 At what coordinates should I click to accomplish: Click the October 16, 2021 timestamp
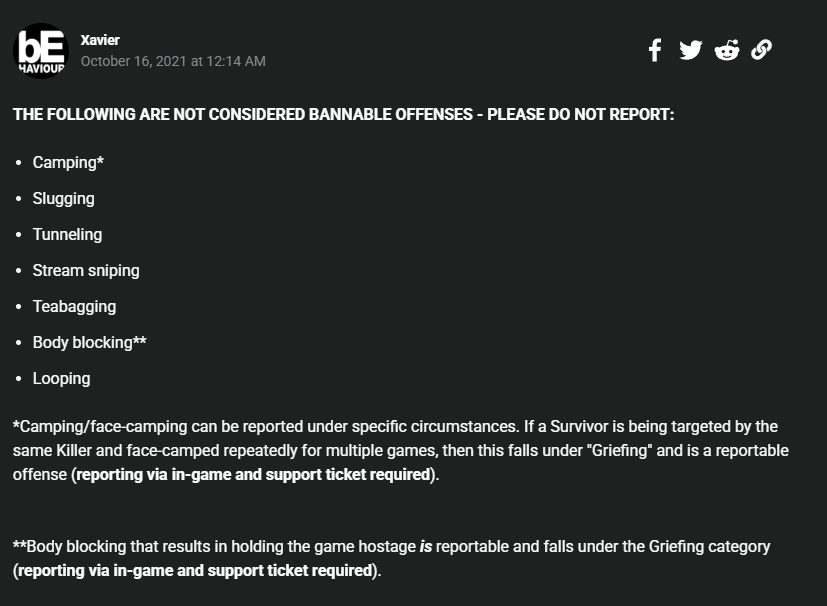pyautogui.click(x=173, y=61)
